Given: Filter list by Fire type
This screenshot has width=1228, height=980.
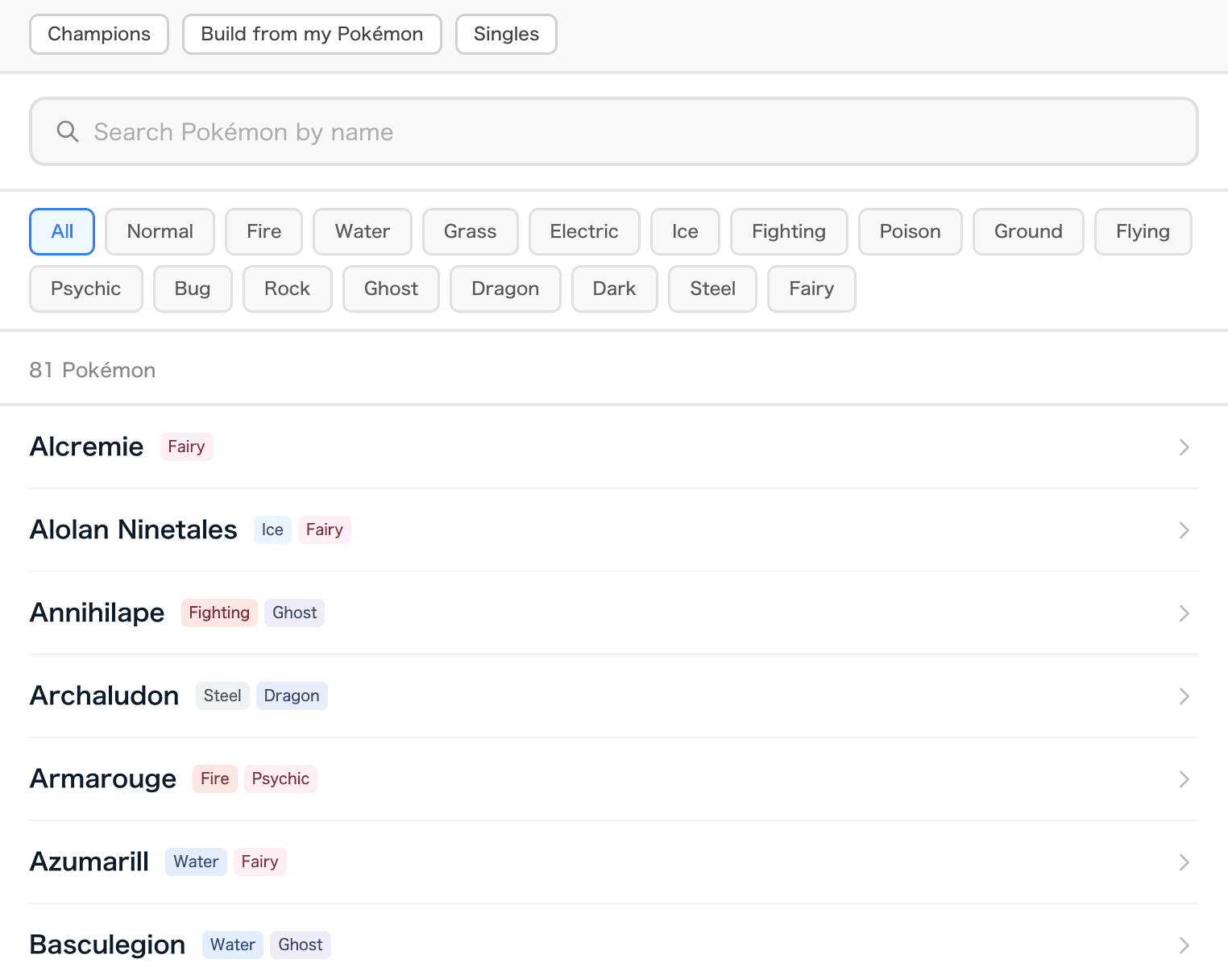Looking at the screenshot, I should click(264, 231).
